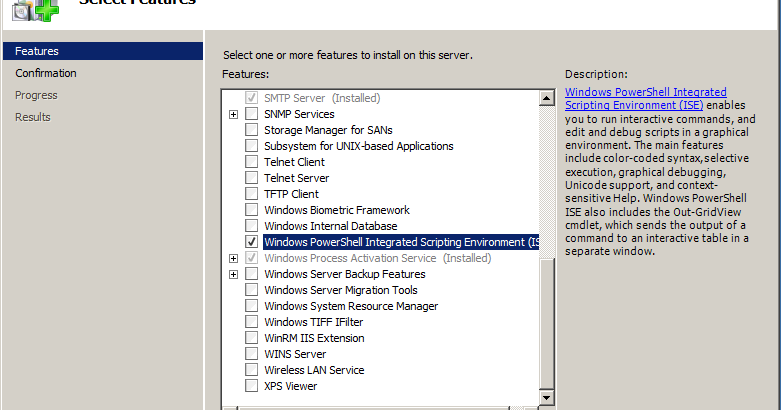
Task: Check Windows Server Migration Tools box
Action: point(251,290)
